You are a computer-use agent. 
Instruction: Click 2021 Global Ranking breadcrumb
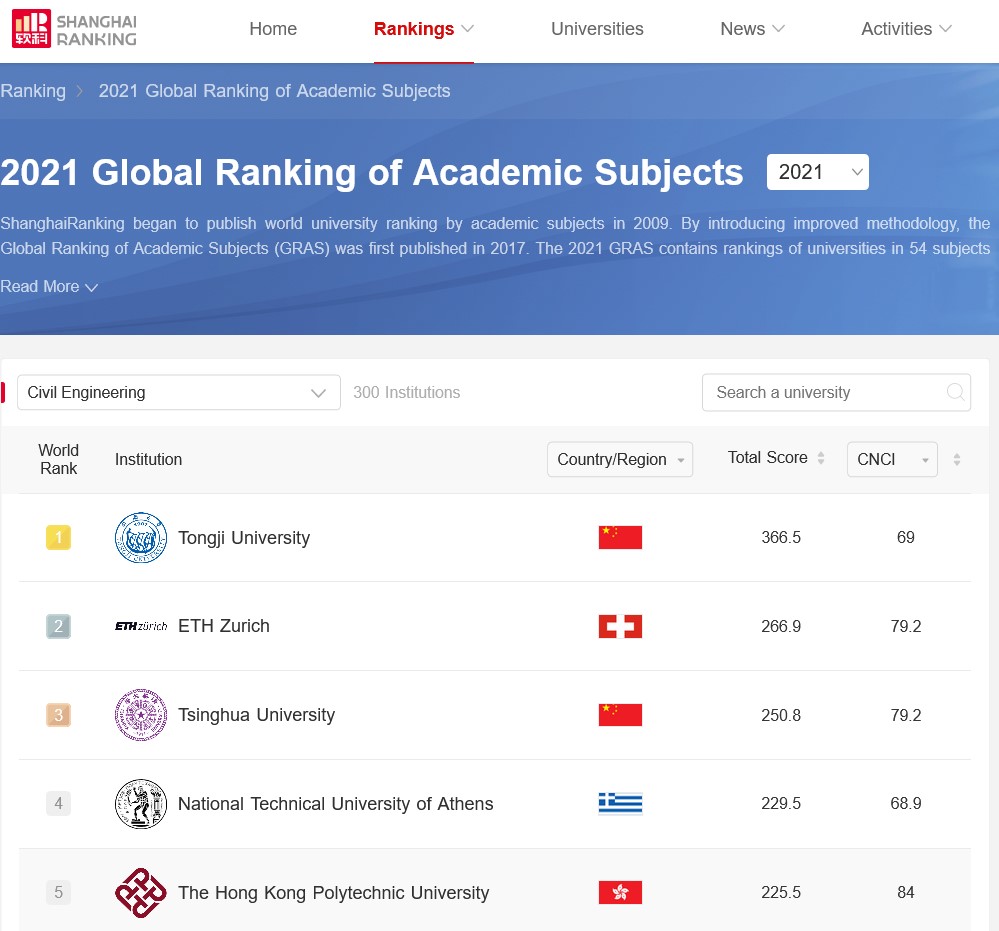pos(274,90)
